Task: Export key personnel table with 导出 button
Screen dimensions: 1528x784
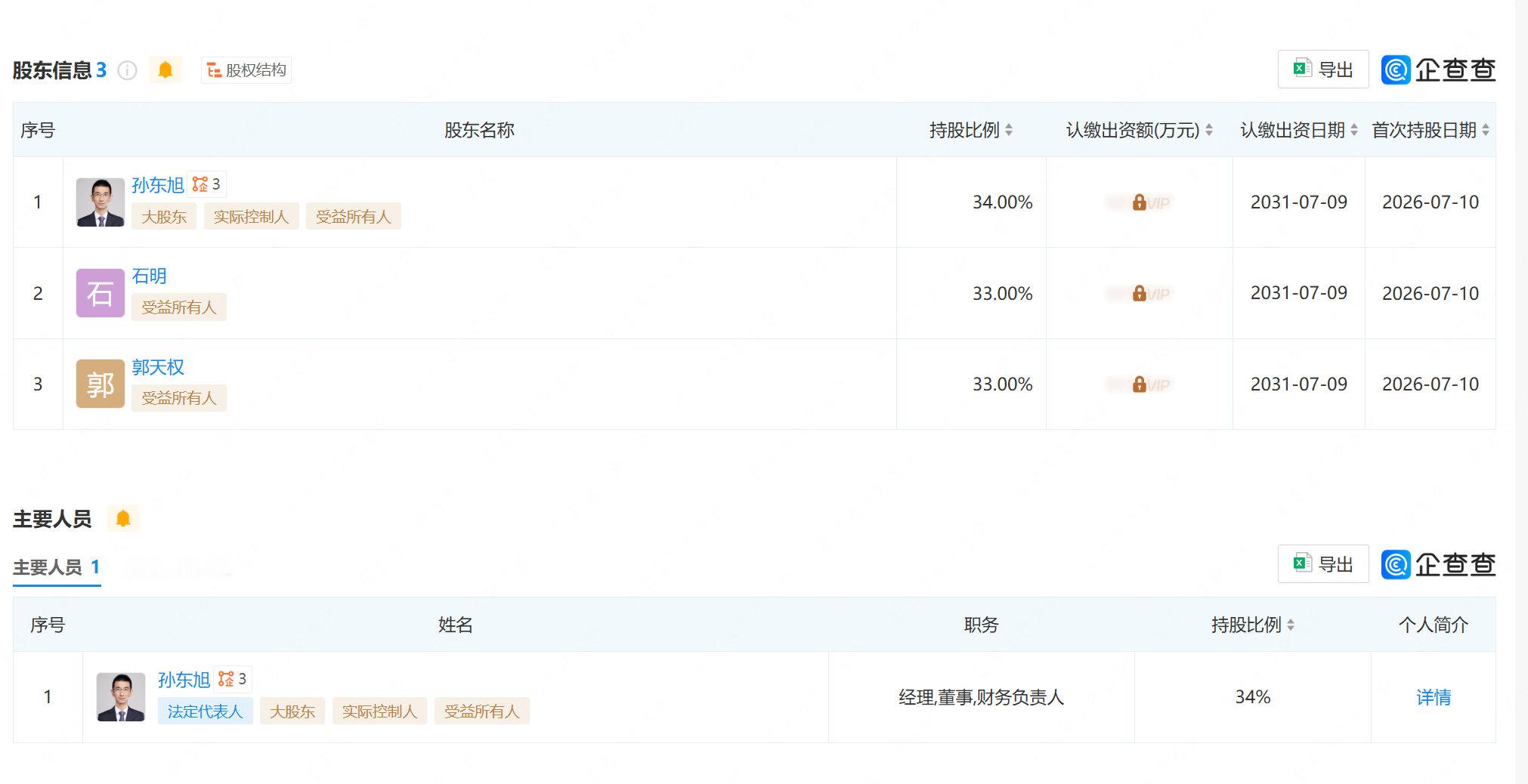Action: tap(1323, 564)
